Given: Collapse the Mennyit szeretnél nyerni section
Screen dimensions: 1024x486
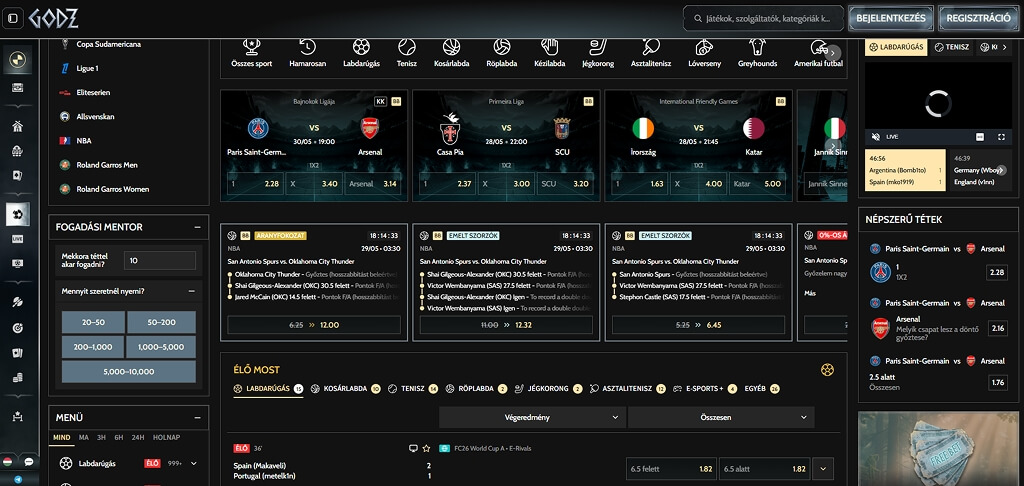Looking at the screenshot, I should pyautogui.click(x=191, y=291).
